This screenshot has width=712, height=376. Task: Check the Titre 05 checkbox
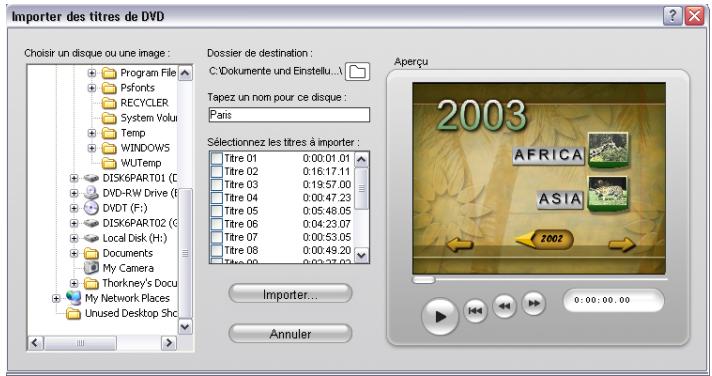[x=217, y=211]
